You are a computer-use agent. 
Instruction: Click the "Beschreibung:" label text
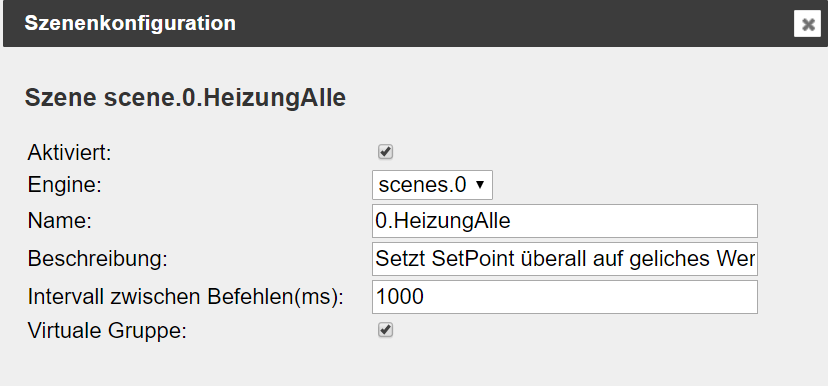pos(97,259)
